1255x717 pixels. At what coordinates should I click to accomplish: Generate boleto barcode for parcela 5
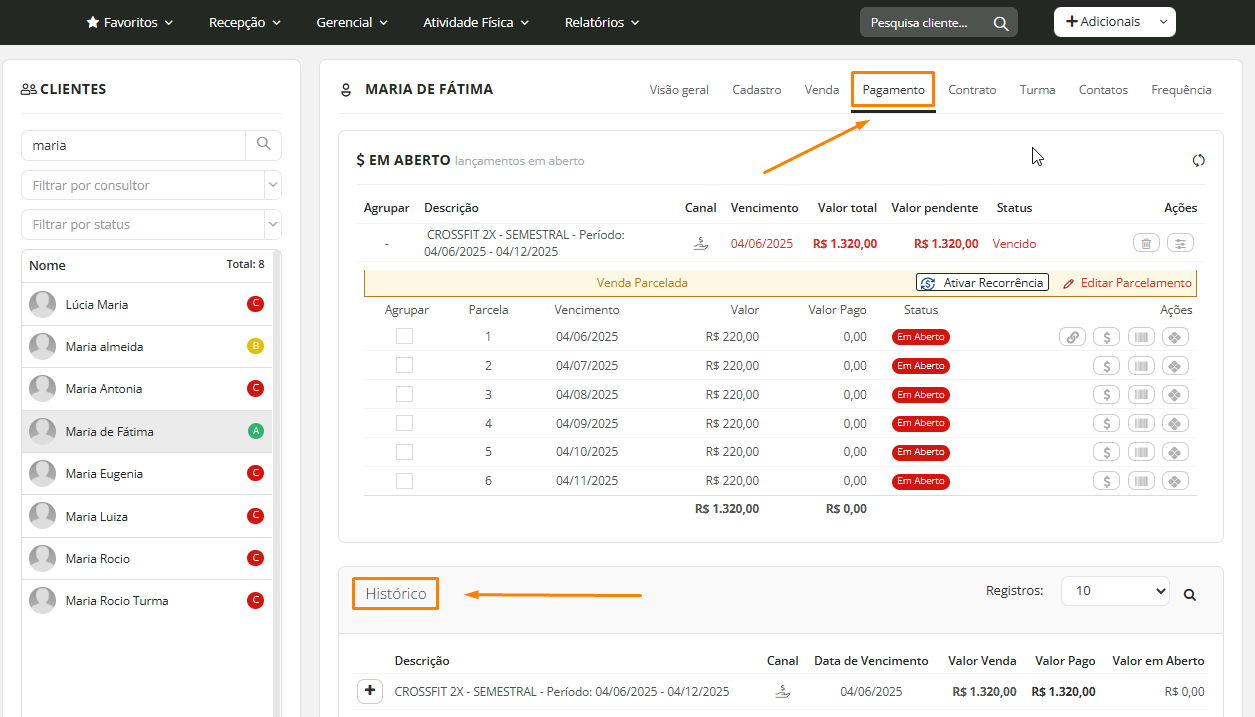coord(1141,452)
